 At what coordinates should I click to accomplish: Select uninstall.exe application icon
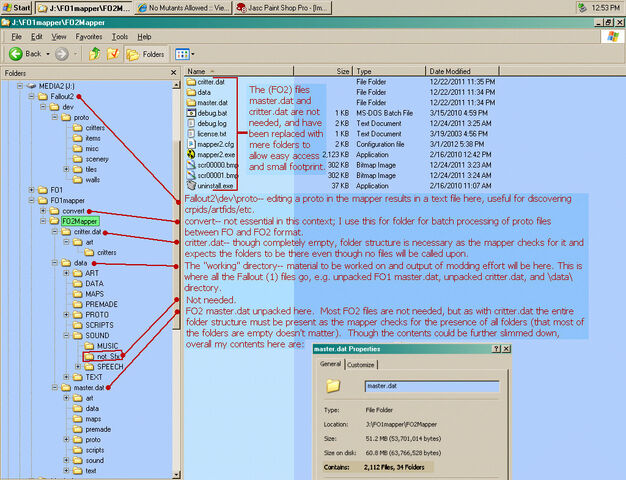pos(191,186)
